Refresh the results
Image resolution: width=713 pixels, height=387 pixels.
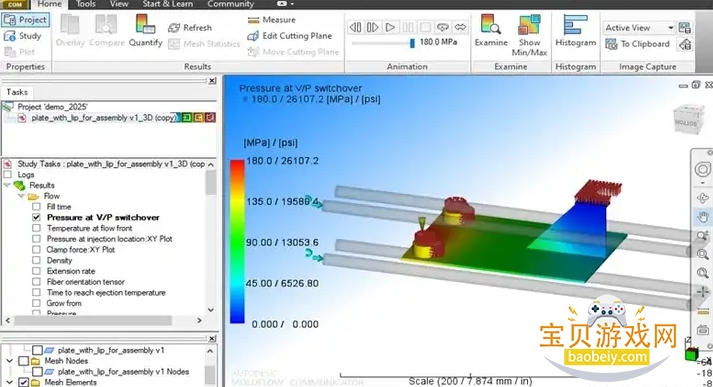190,28
